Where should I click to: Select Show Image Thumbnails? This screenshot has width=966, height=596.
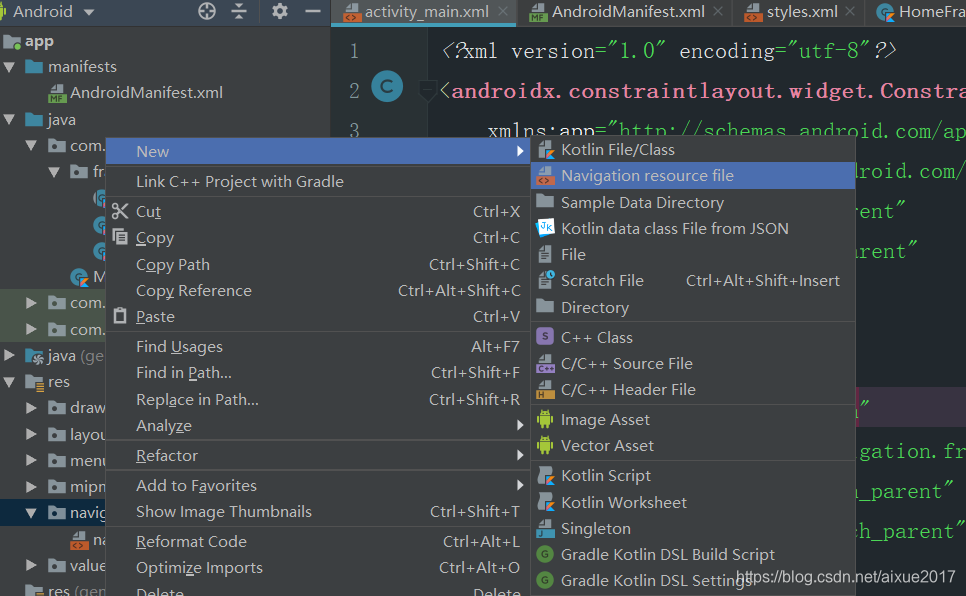coord(318,512)
